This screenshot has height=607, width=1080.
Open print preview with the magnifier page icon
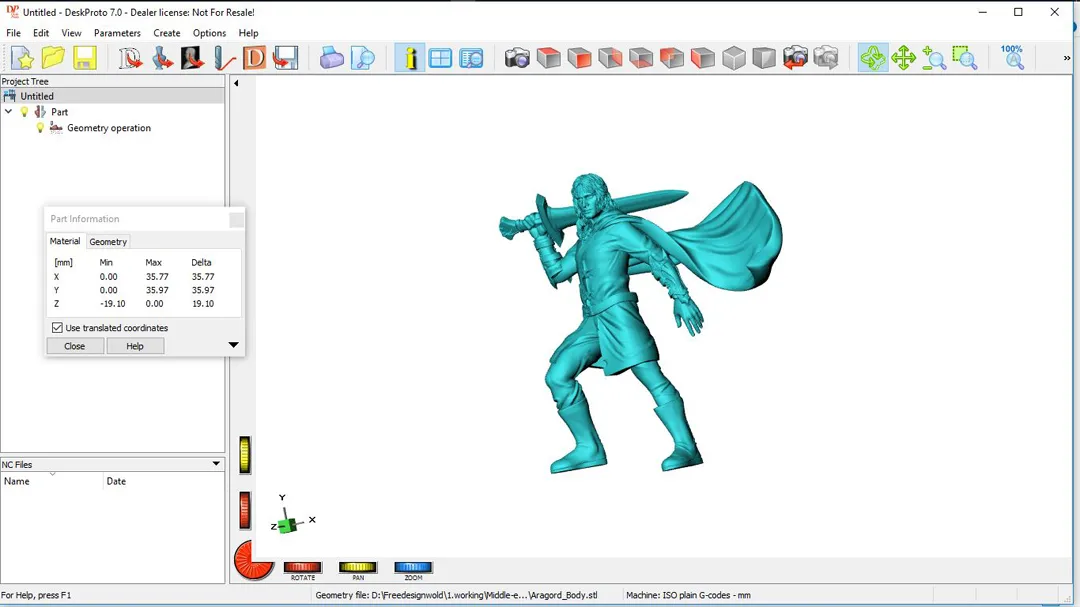362,58
